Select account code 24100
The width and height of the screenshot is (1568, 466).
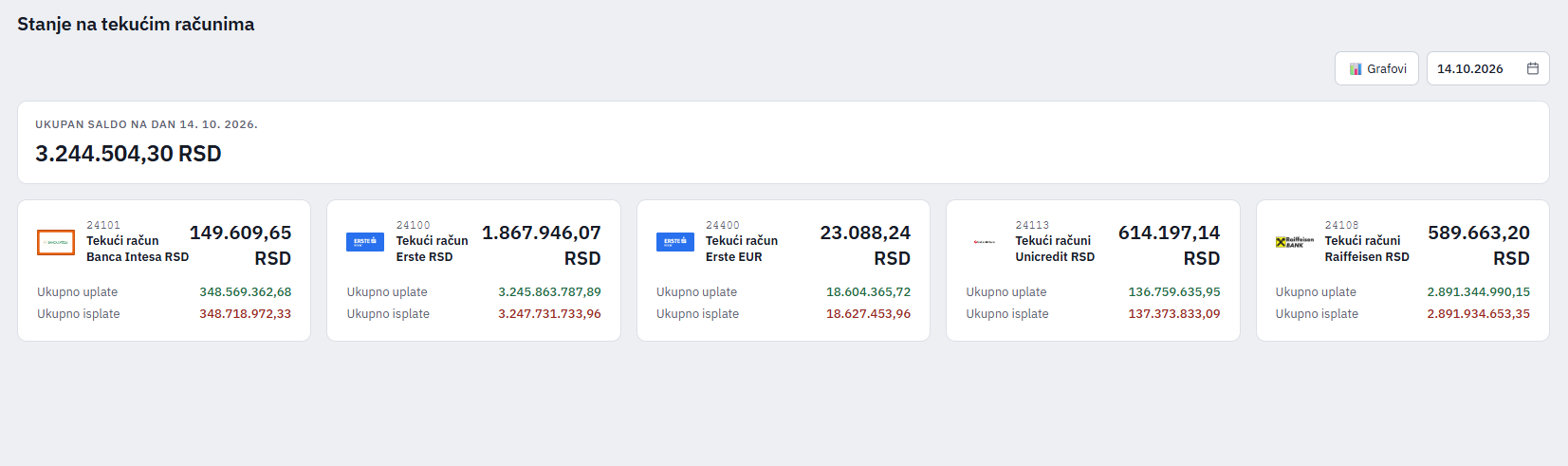click(x=414, y=225)
